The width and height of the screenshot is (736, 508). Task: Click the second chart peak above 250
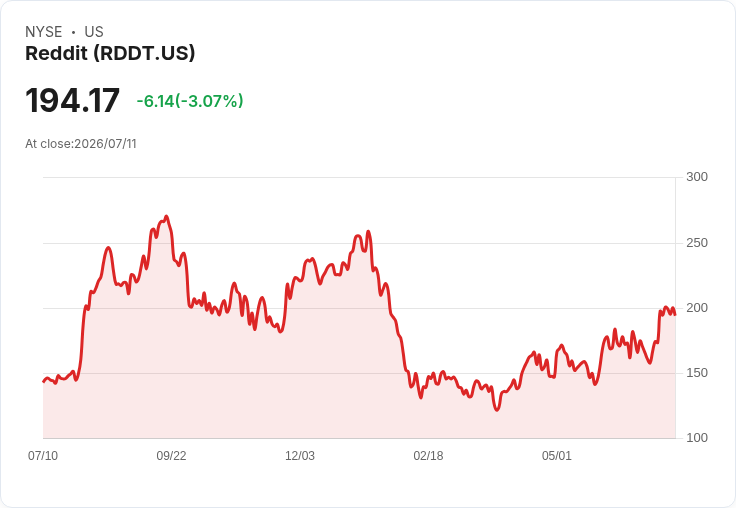pyautogui.click(x=368, y=231)
